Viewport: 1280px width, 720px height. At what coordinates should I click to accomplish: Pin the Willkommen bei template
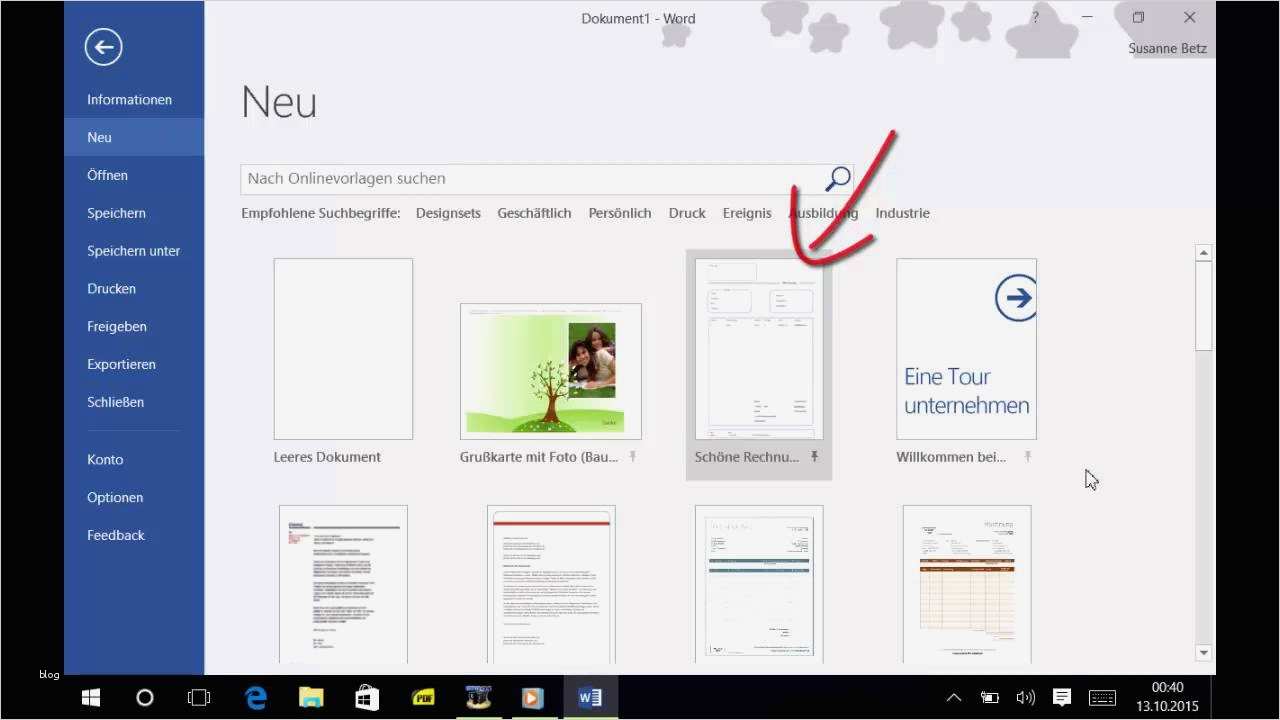1027,456
